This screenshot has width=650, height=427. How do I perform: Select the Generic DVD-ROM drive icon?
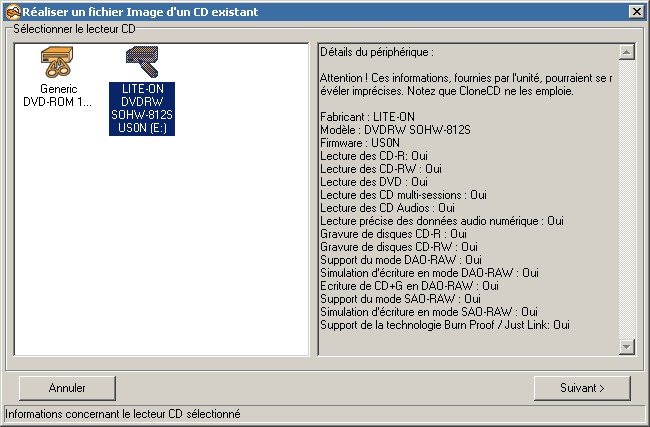[57, 61]
